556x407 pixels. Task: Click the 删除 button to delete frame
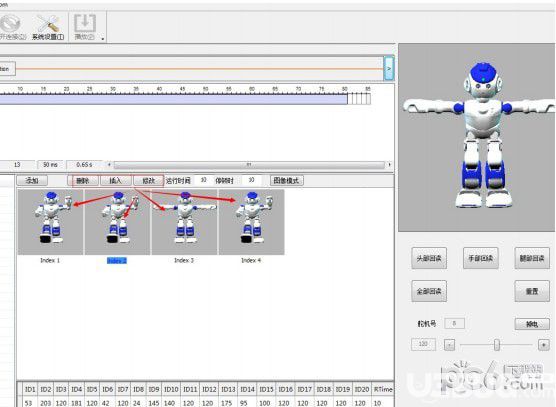pyautogui.click(x=83, y=180)
